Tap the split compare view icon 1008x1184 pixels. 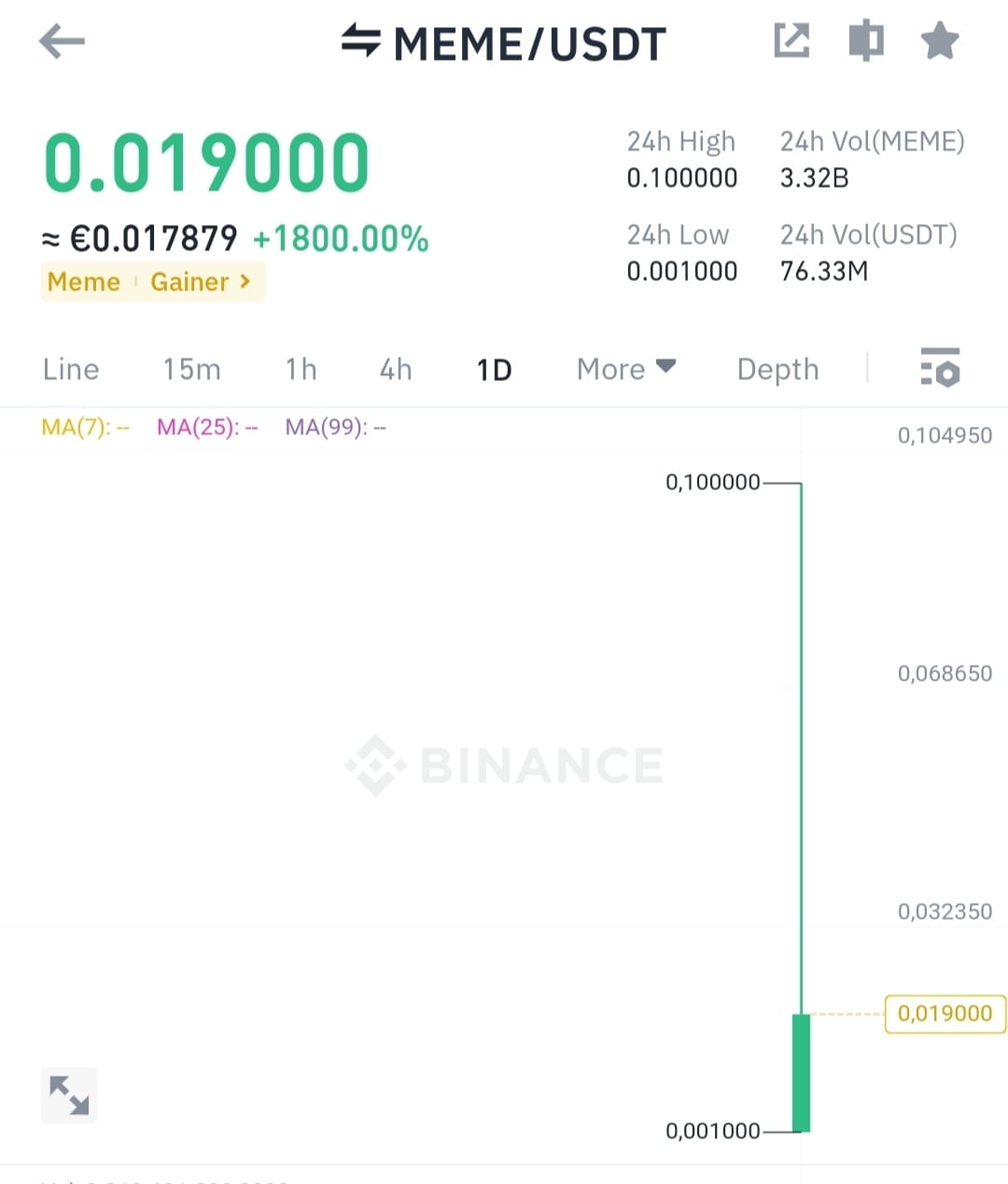coord(865,41)
